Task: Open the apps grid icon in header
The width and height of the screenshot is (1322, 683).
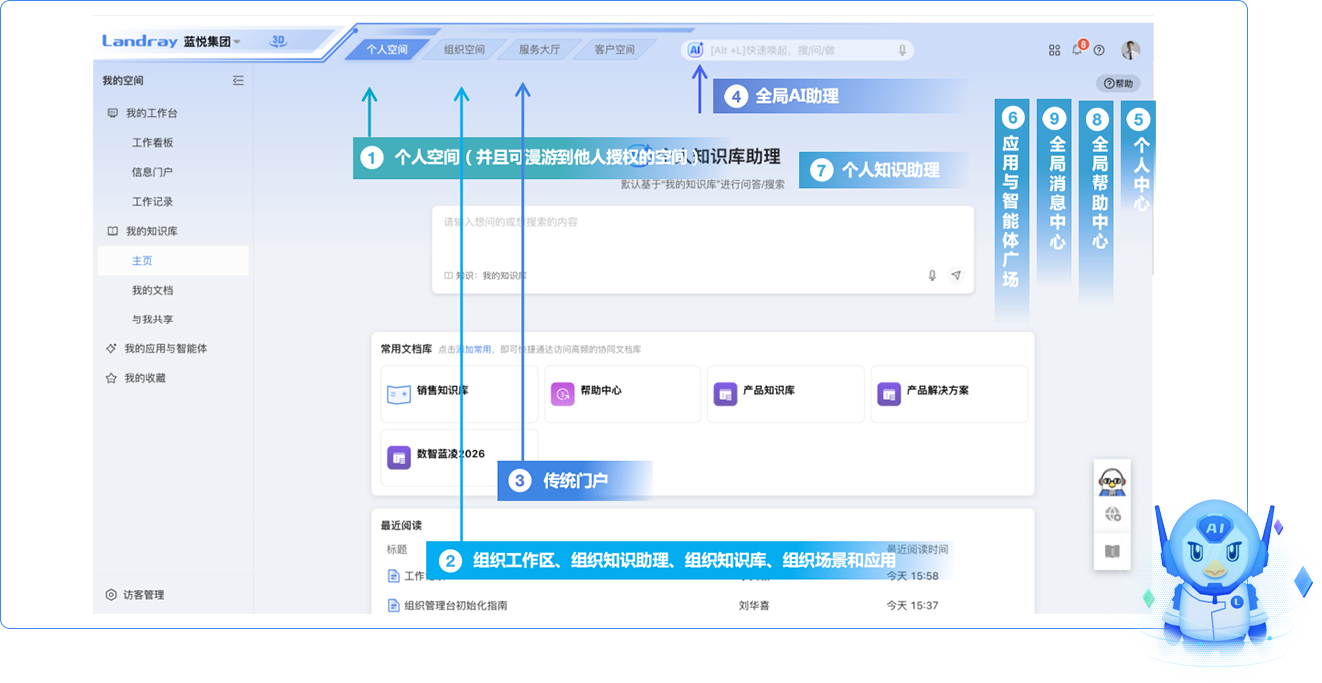Action: click(x=1054, y=50)
